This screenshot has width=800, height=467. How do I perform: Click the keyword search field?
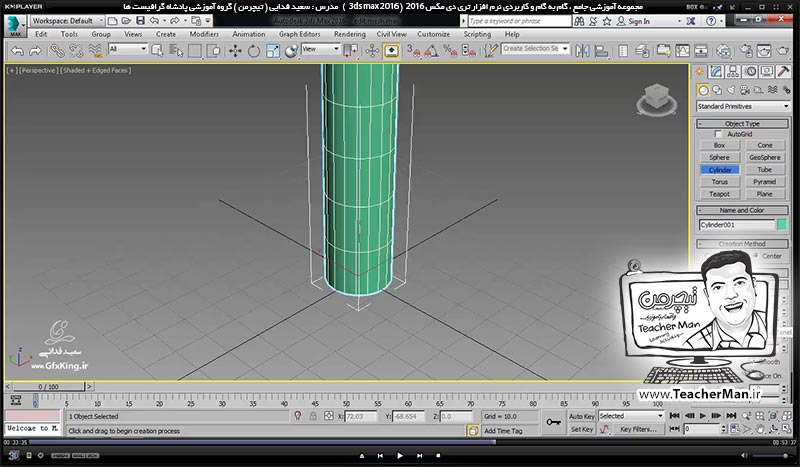pyautogui.click(x=519, y=21)
